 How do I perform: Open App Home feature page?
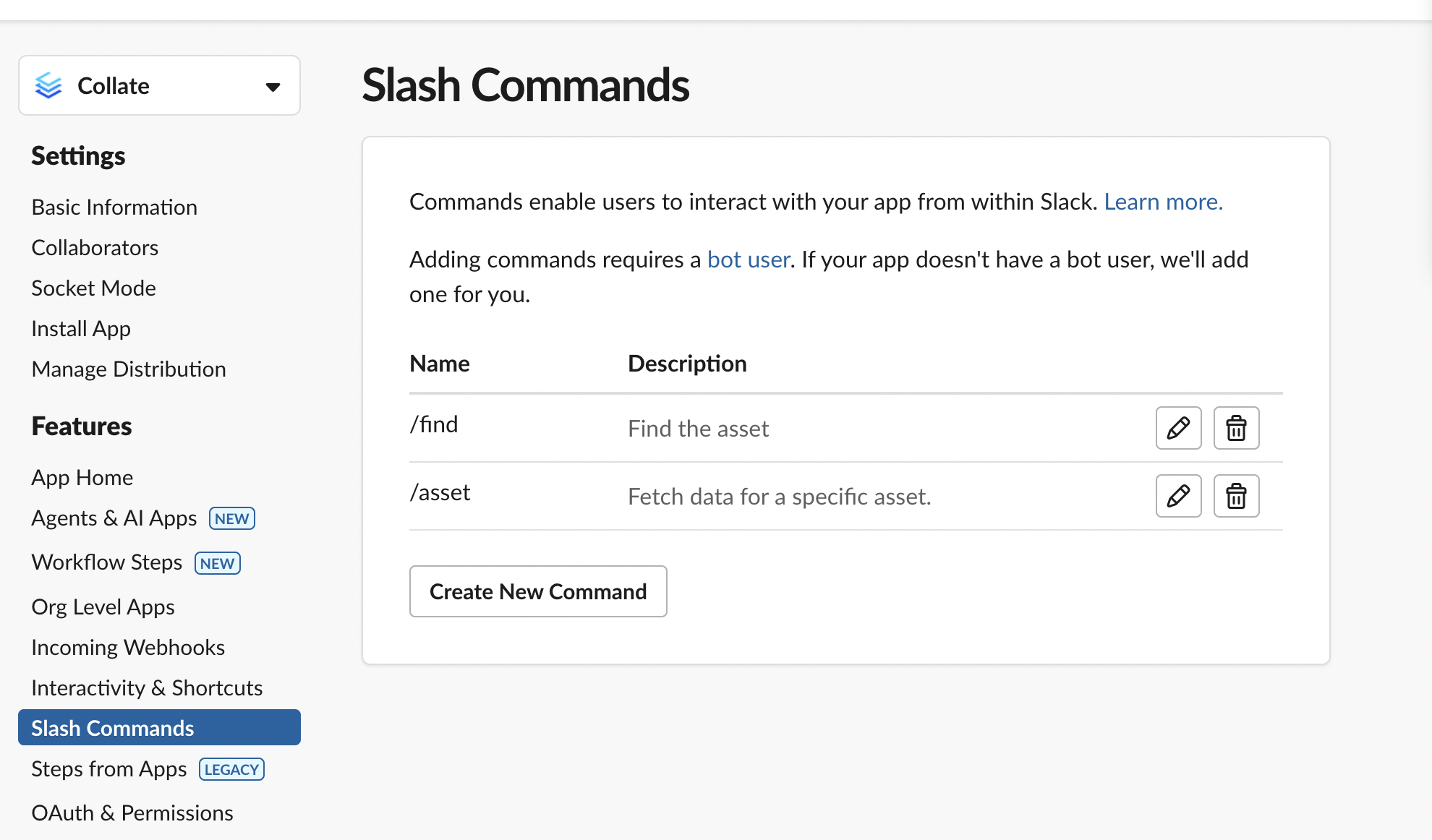[82, 478]
